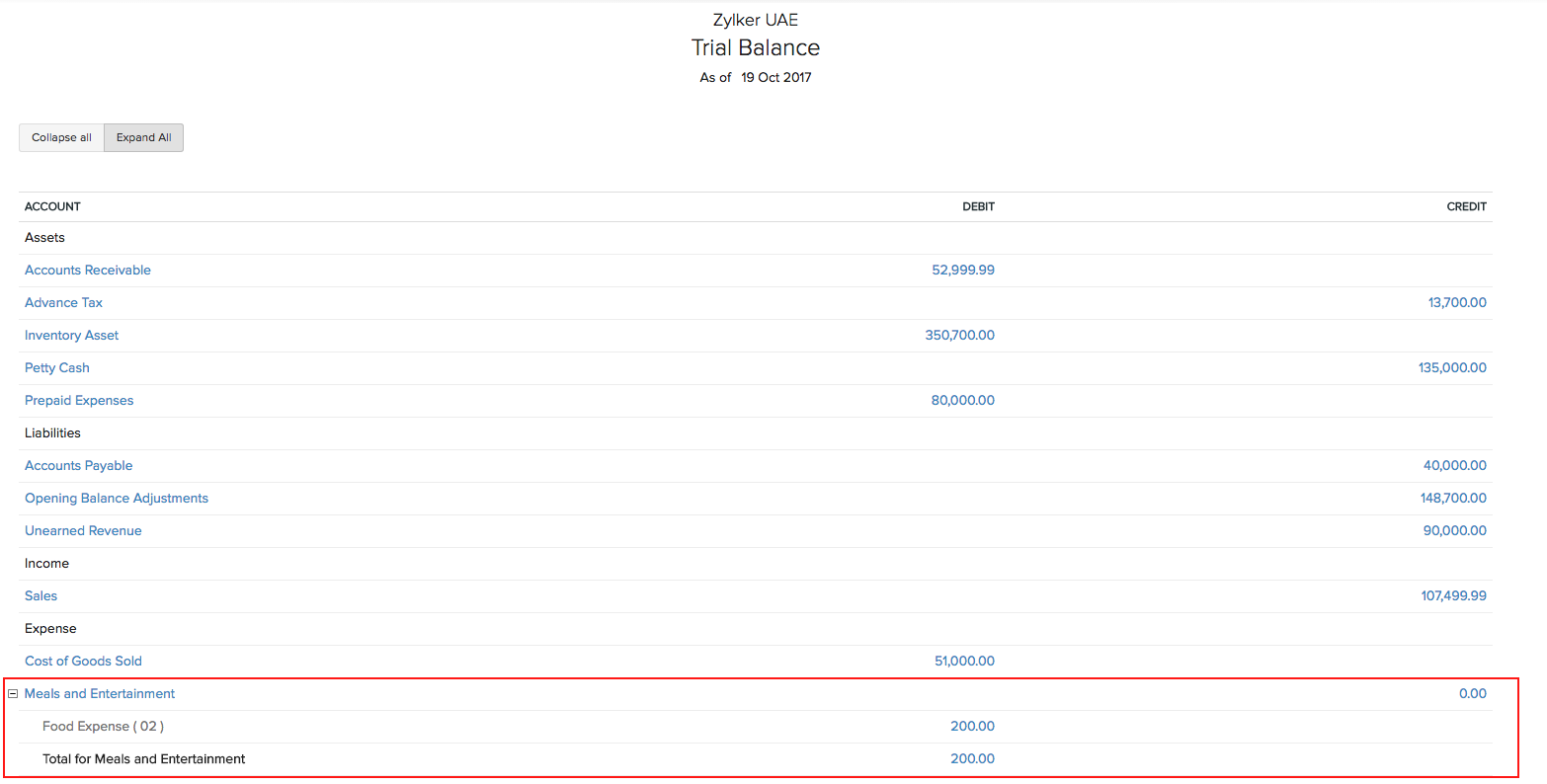
Task: Click the Collapse all button
Action: point(61,138)
